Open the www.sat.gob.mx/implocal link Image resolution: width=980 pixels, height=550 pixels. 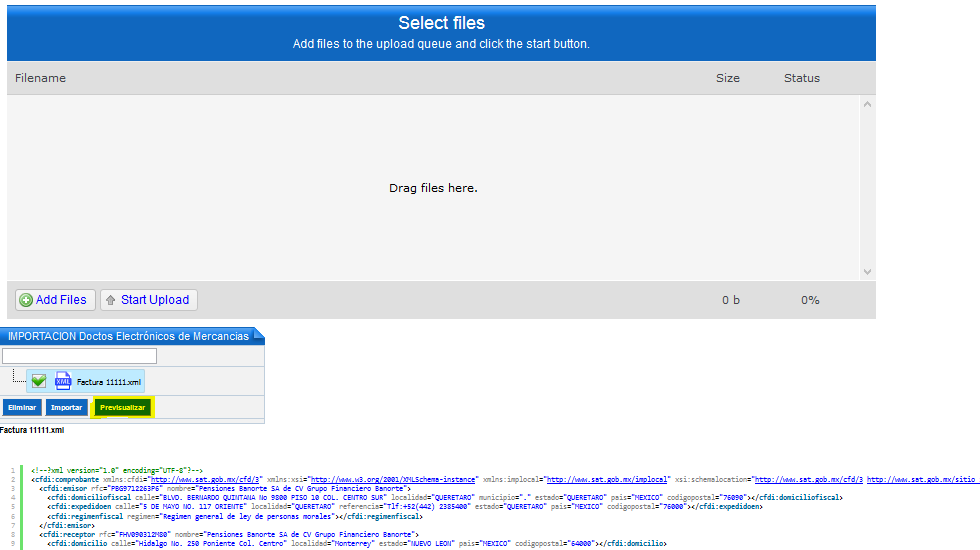(x=607, y=479)
